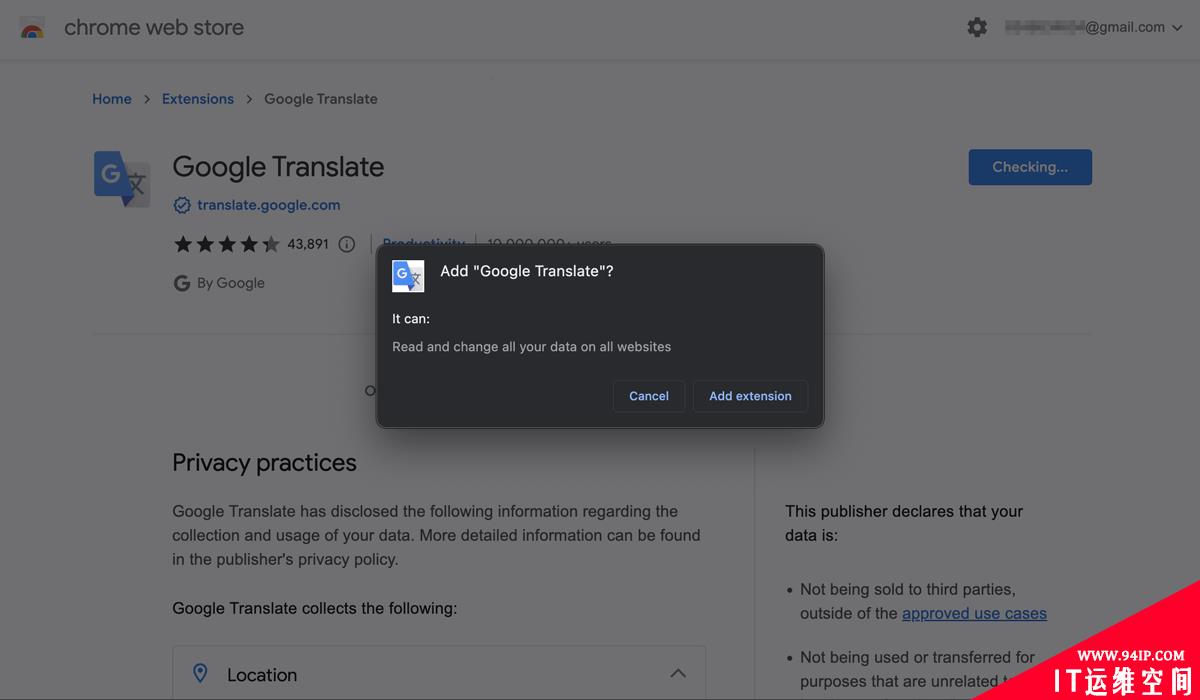
Task: Click the Google Translate extension icon on the page
Action: click(x=122, y=179)
